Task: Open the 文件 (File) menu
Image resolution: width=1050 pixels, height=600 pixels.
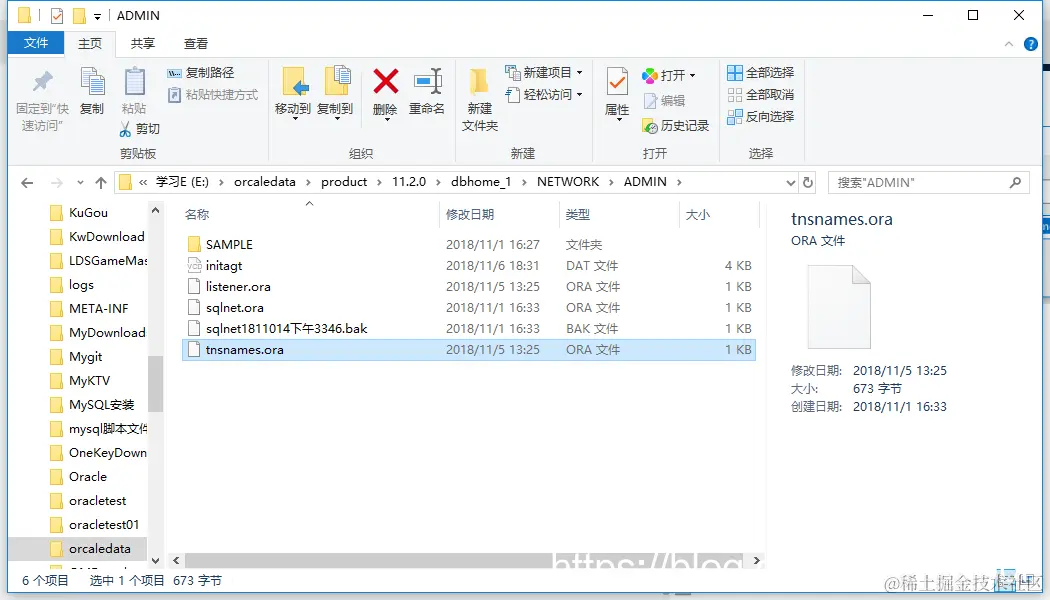Action: [x=35, y=43]
